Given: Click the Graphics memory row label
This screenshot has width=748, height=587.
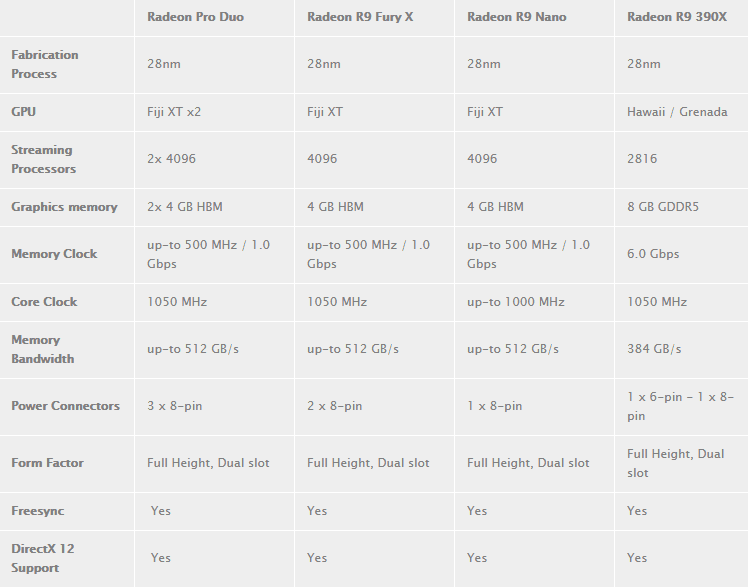Looking at the screenshot, I should (64, 207).
